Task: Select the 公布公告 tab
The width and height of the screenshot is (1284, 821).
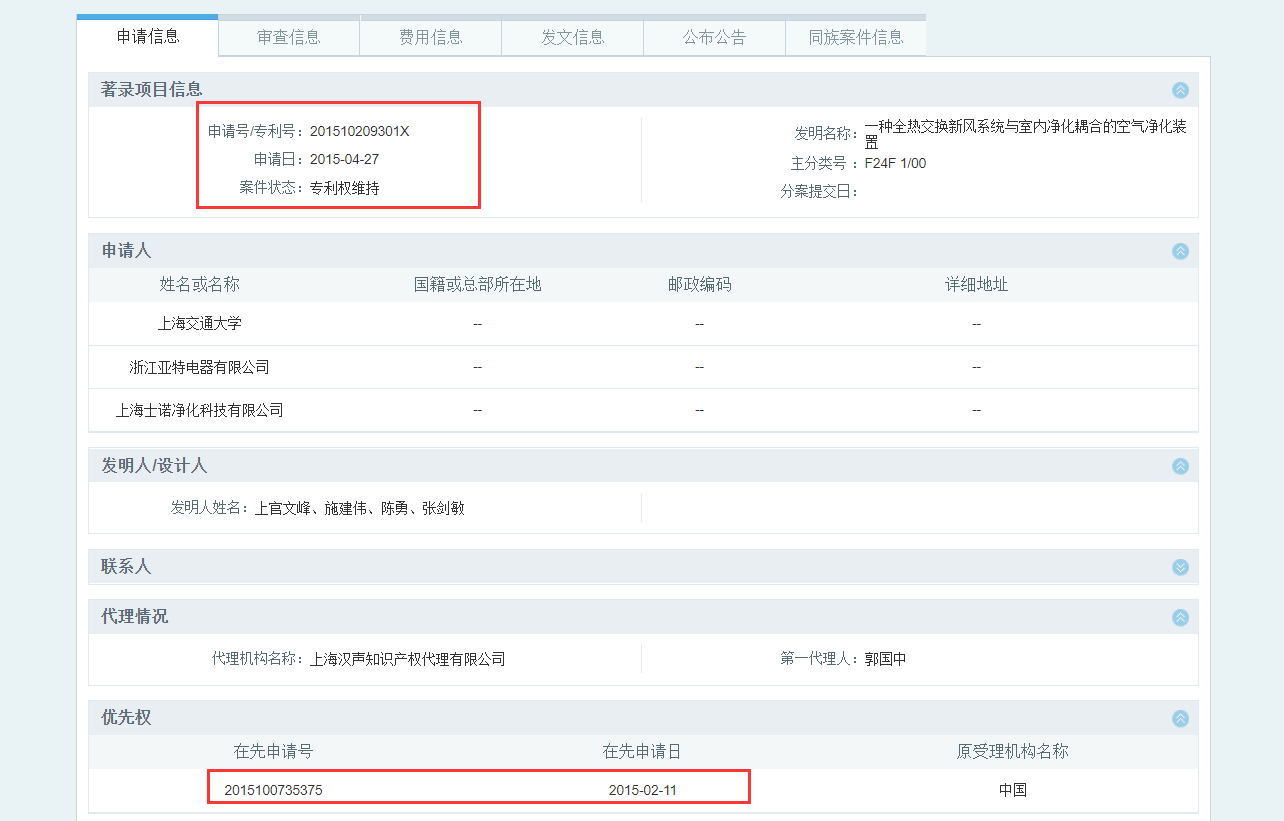Action: point(715,37)
